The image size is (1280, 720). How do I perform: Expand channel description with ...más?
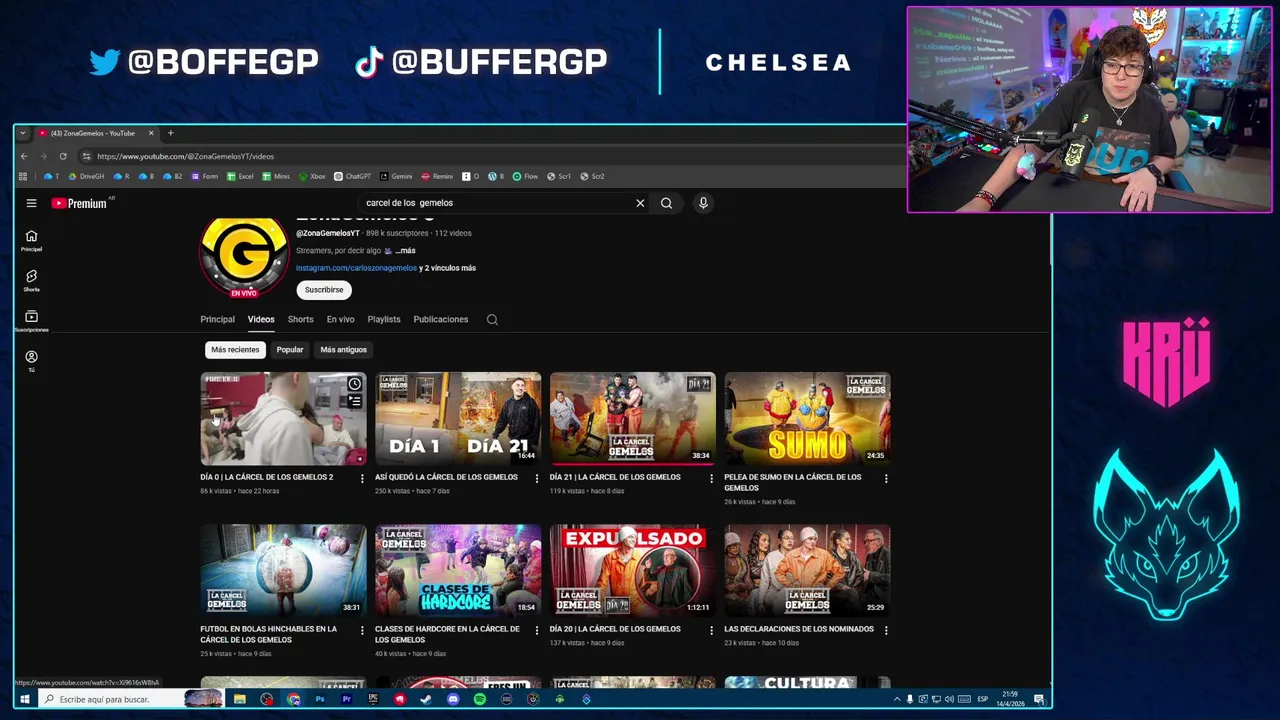coord(405,251)
